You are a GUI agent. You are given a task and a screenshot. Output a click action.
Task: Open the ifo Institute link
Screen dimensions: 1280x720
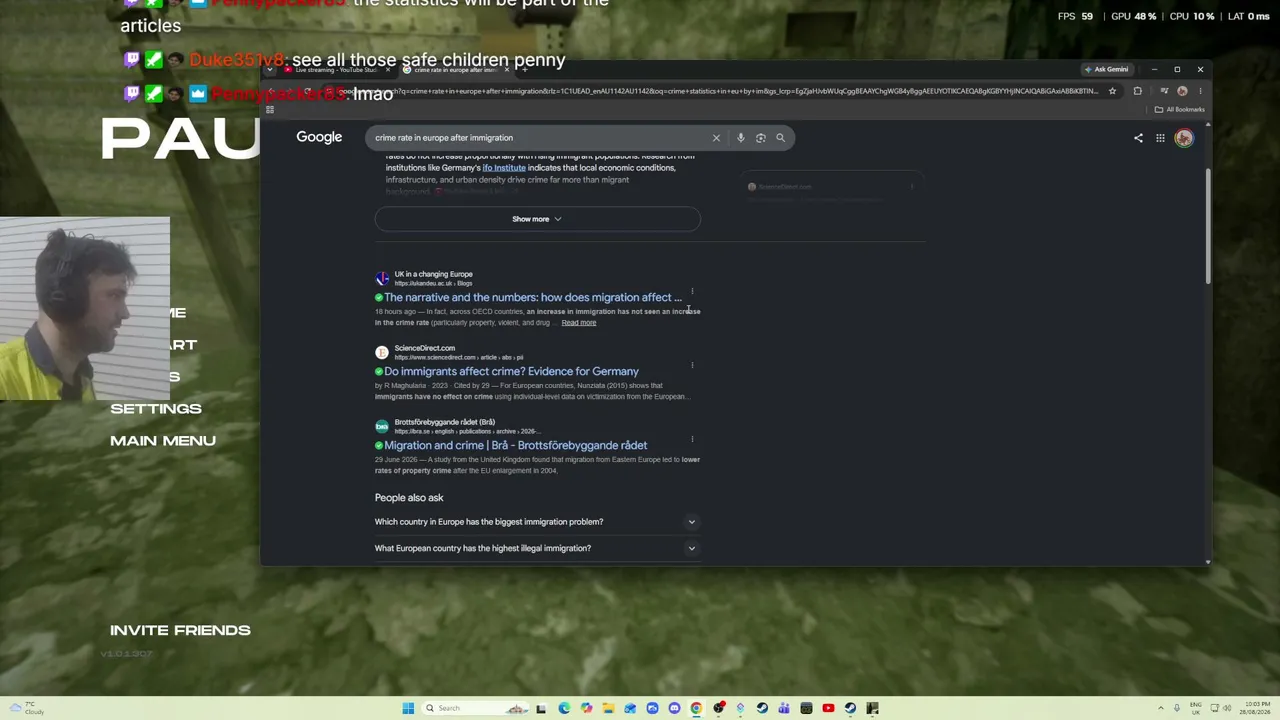(x=504, y=168)
